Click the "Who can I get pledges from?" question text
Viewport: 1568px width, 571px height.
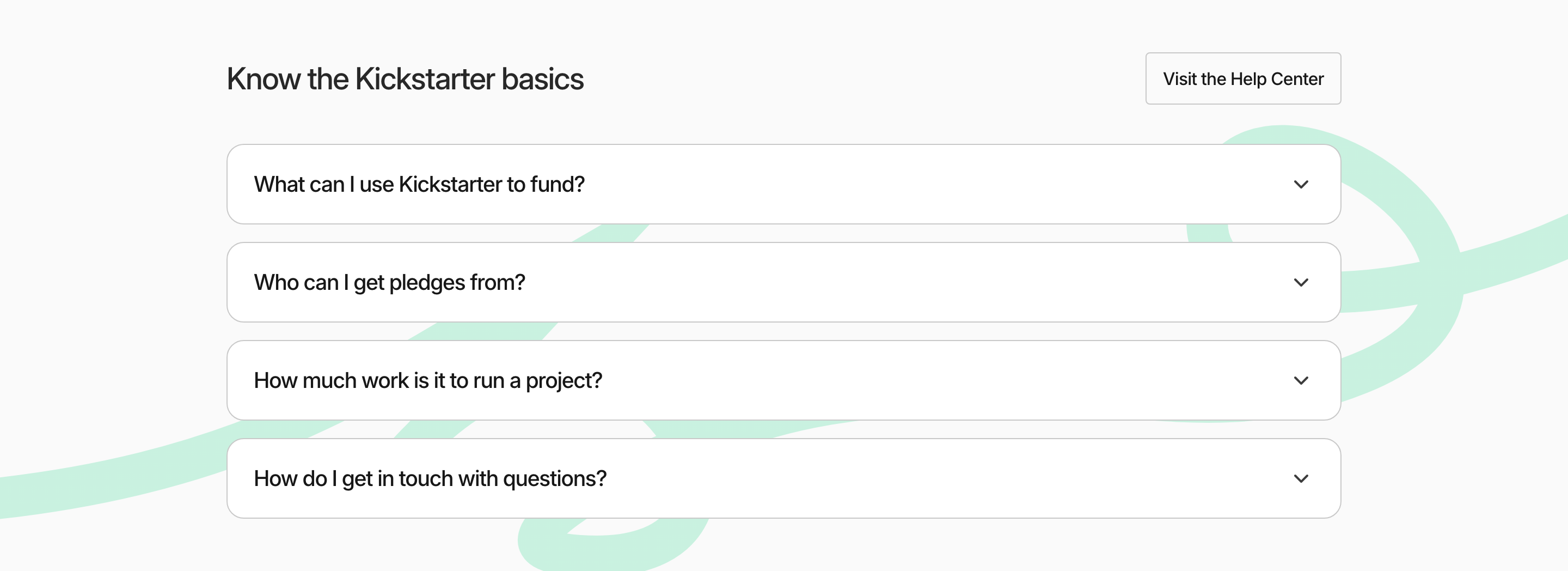[x=390, y=283]
